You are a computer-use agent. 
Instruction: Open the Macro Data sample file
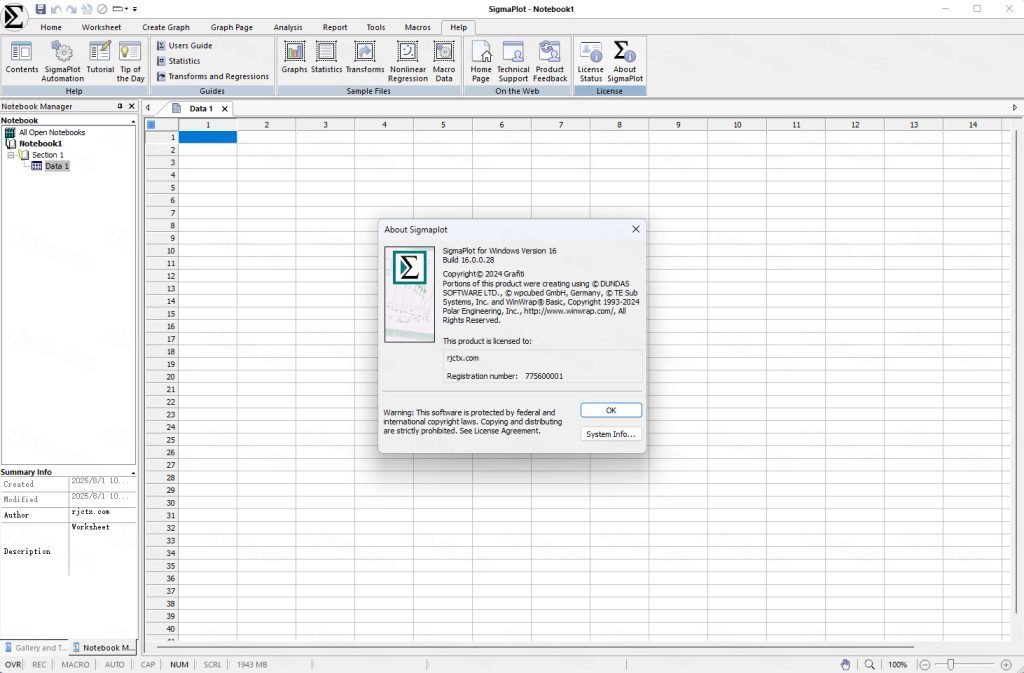443,61
